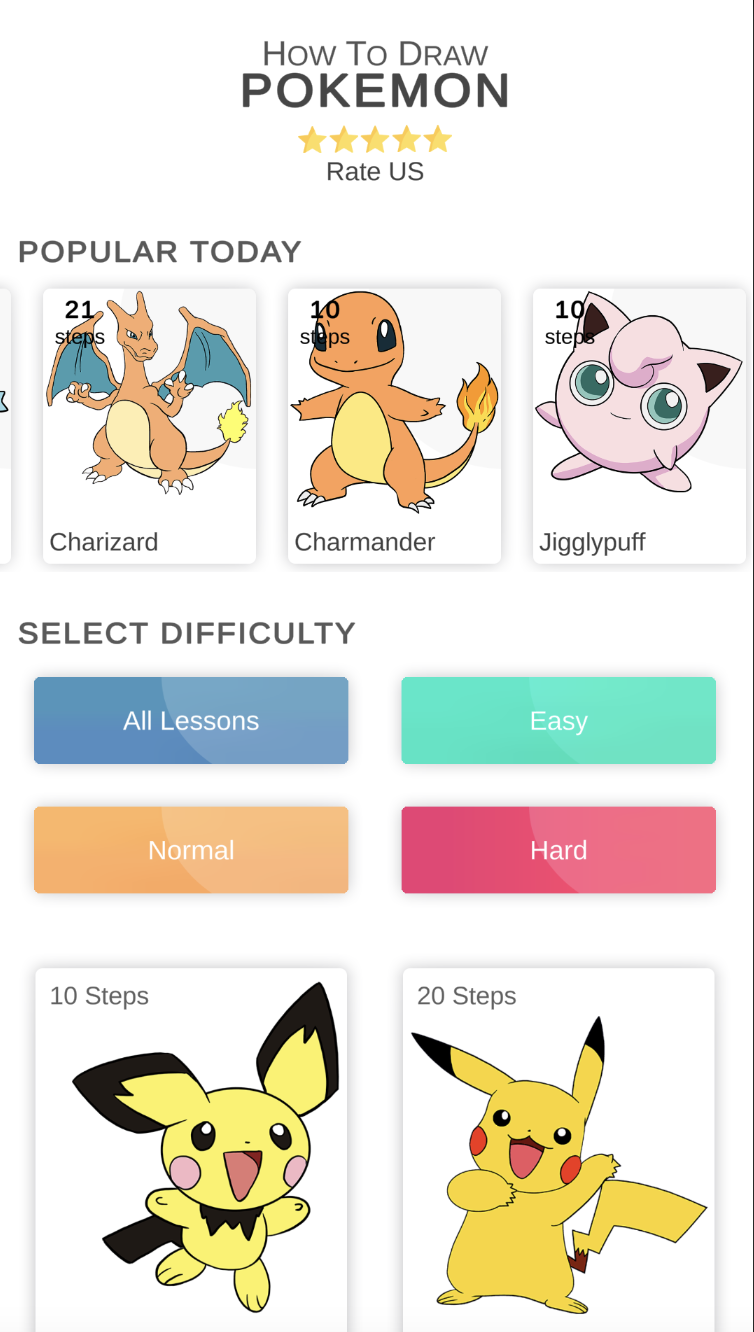Image resolution: width=754 pixels, height=1332 pixels.
Task: Open the 20 Steps Pikachu lesson
Action: tap(558, 1150)
